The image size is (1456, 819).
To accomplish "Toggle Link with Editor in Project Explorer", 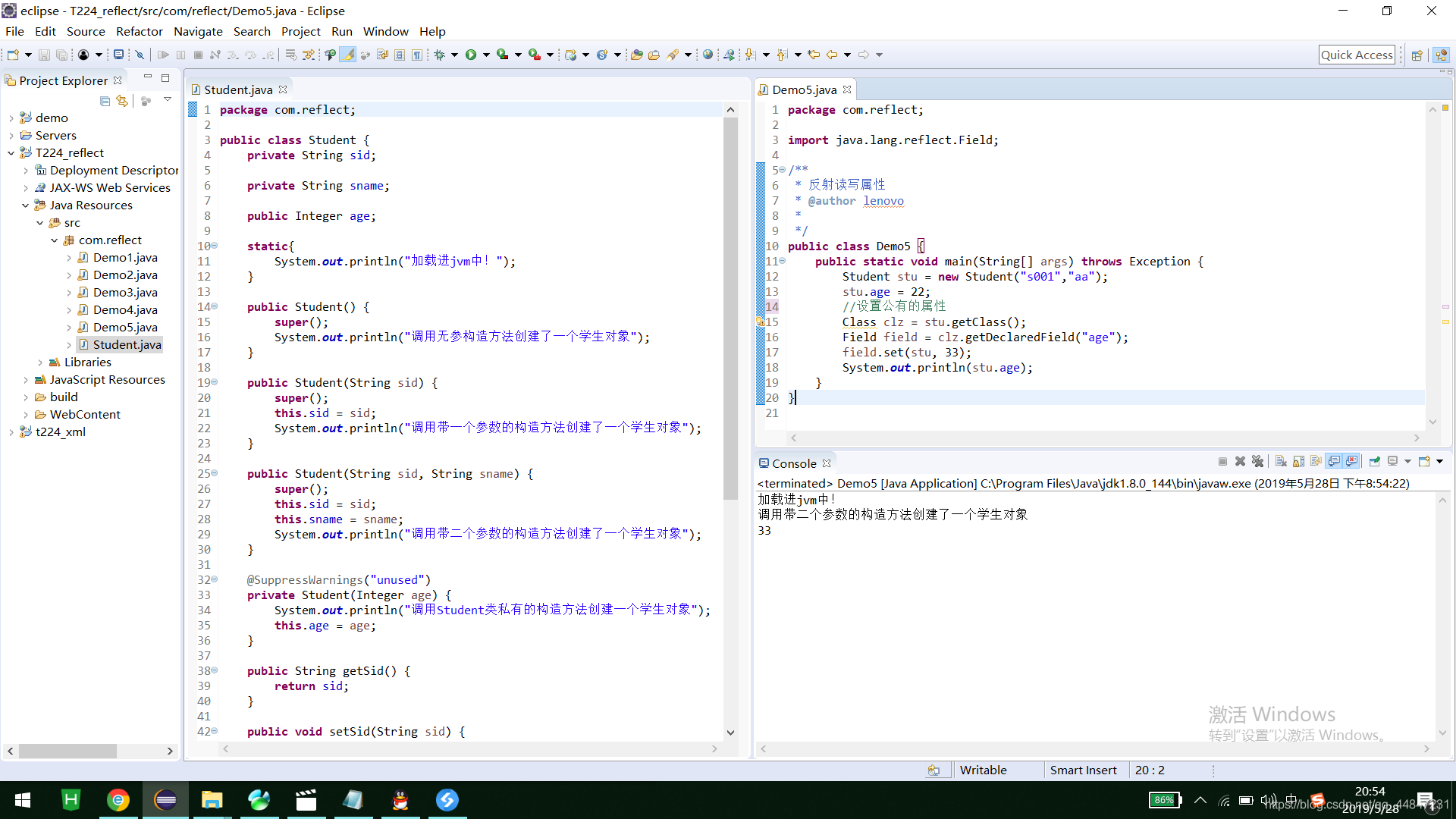I will click(x=122, y=101).
